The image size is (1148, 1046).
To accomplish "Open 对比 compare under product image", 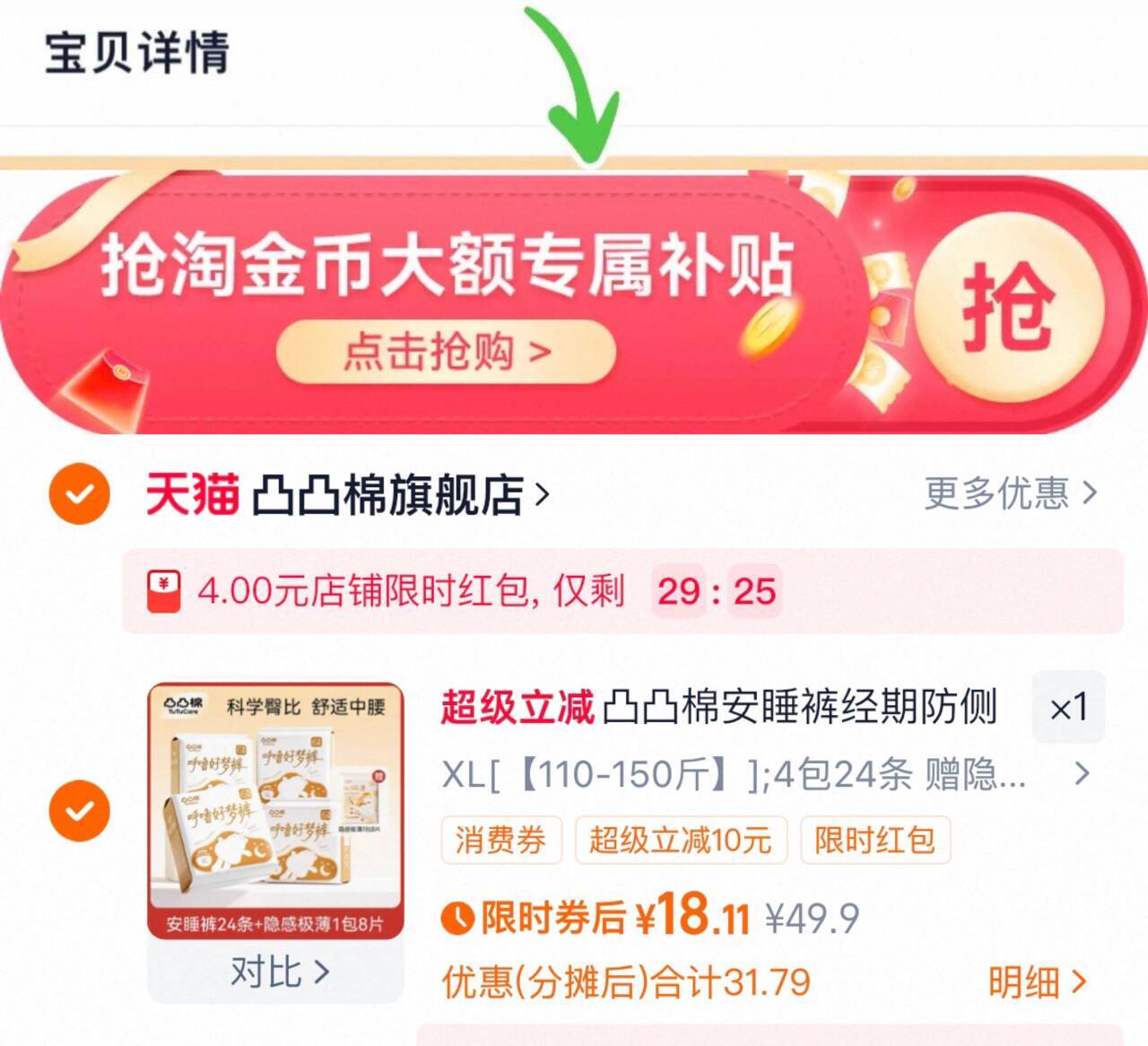I will (279, 972).
